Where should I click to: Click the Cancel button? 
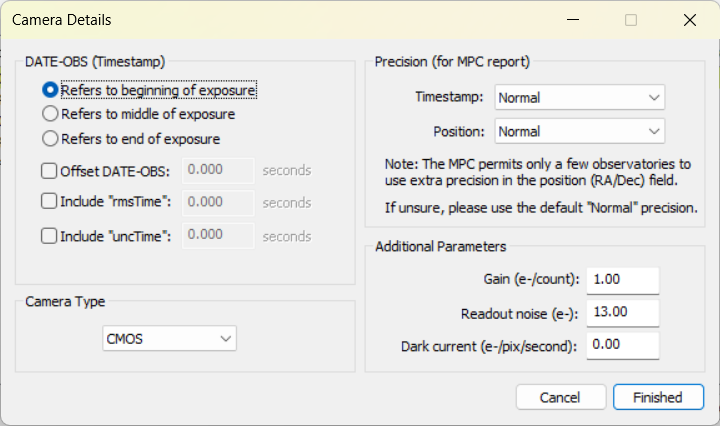point(561,397)
